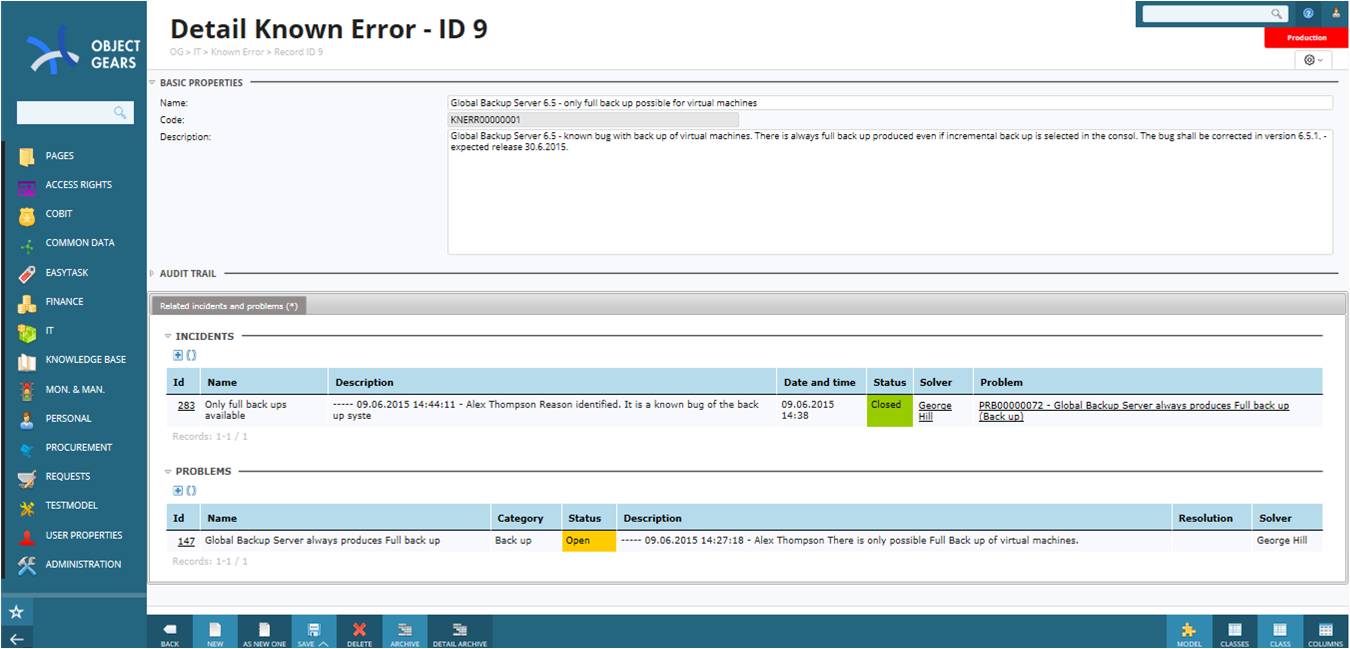Go to OG in the breadcrumb
1350x649 pixels.
[177, 52]
